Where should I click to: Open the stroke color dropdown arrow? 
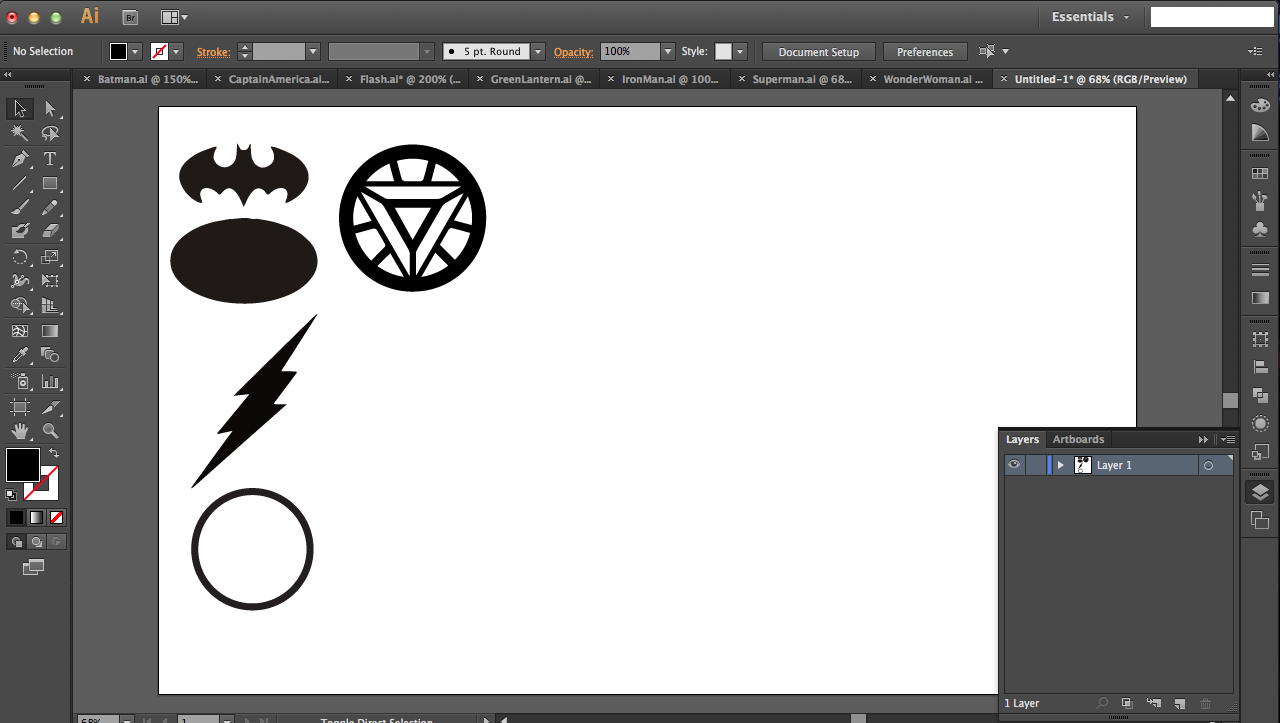(176, 51)
